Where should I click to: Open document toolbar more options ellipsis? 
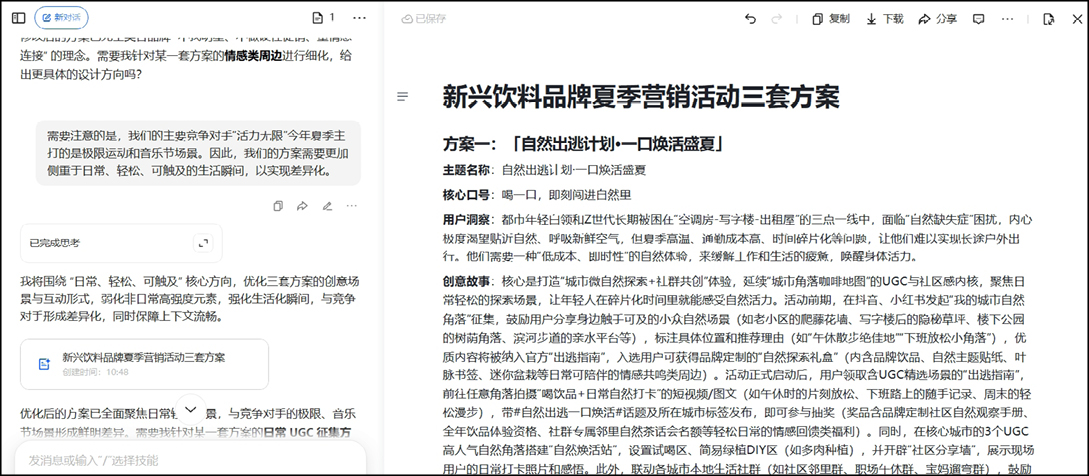(1011, 19)
